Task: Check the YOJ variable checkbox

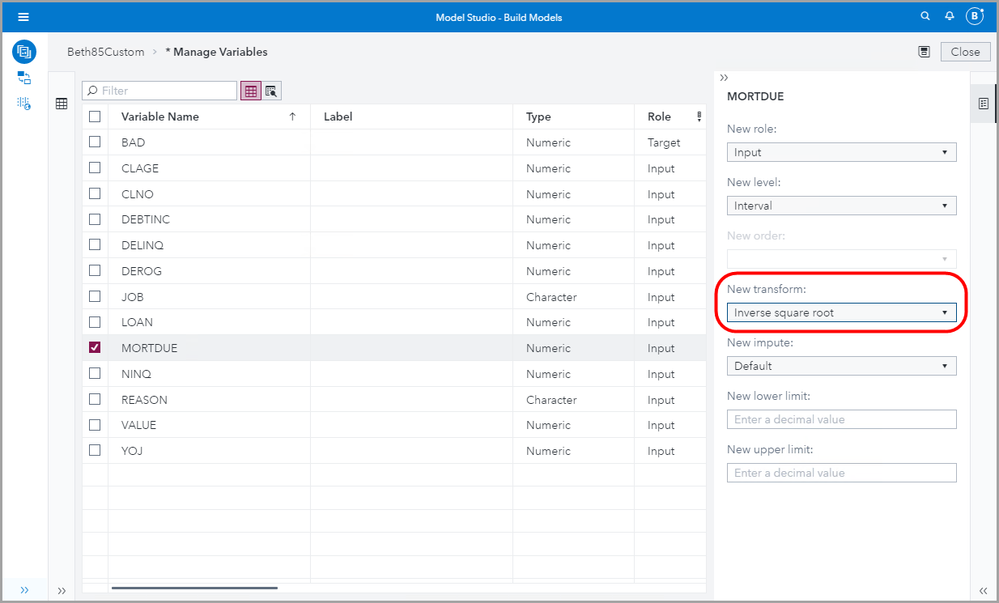Action: (x=95, y=450)
